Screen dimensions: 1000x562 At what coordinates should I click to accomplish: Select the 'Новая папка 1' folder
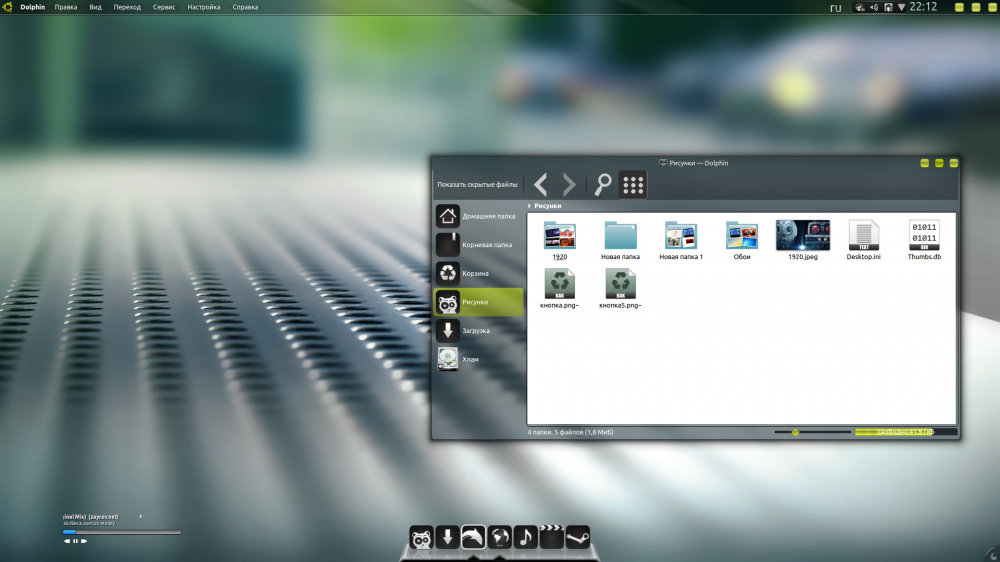(680, 240)
